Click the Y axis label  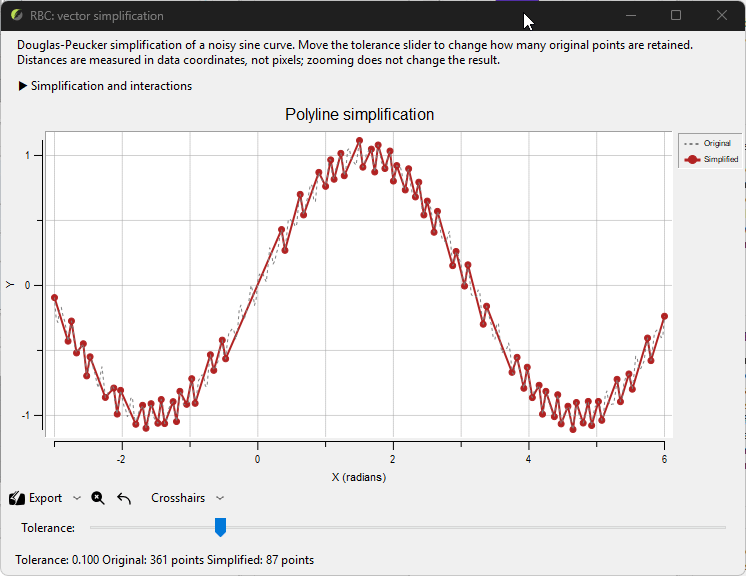pos(10,284)
